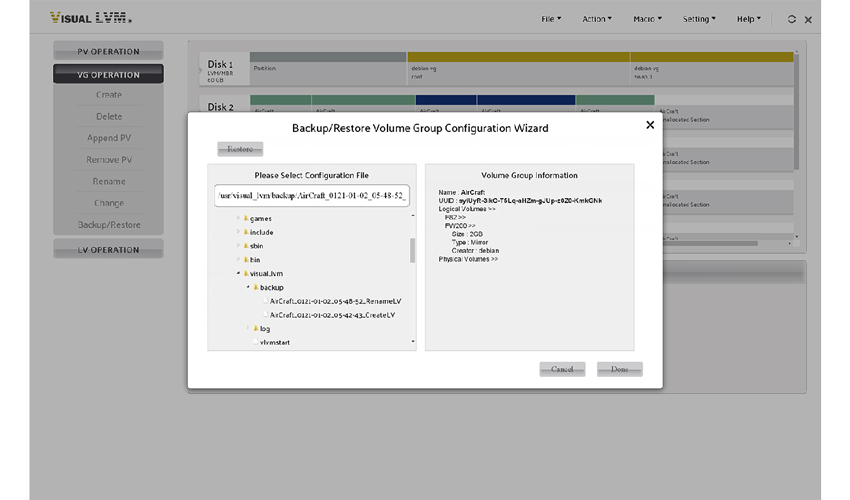Viewport: 850px width, 500px height.
Task: Expand the Physical Volumes >> section
Action: 467,259
